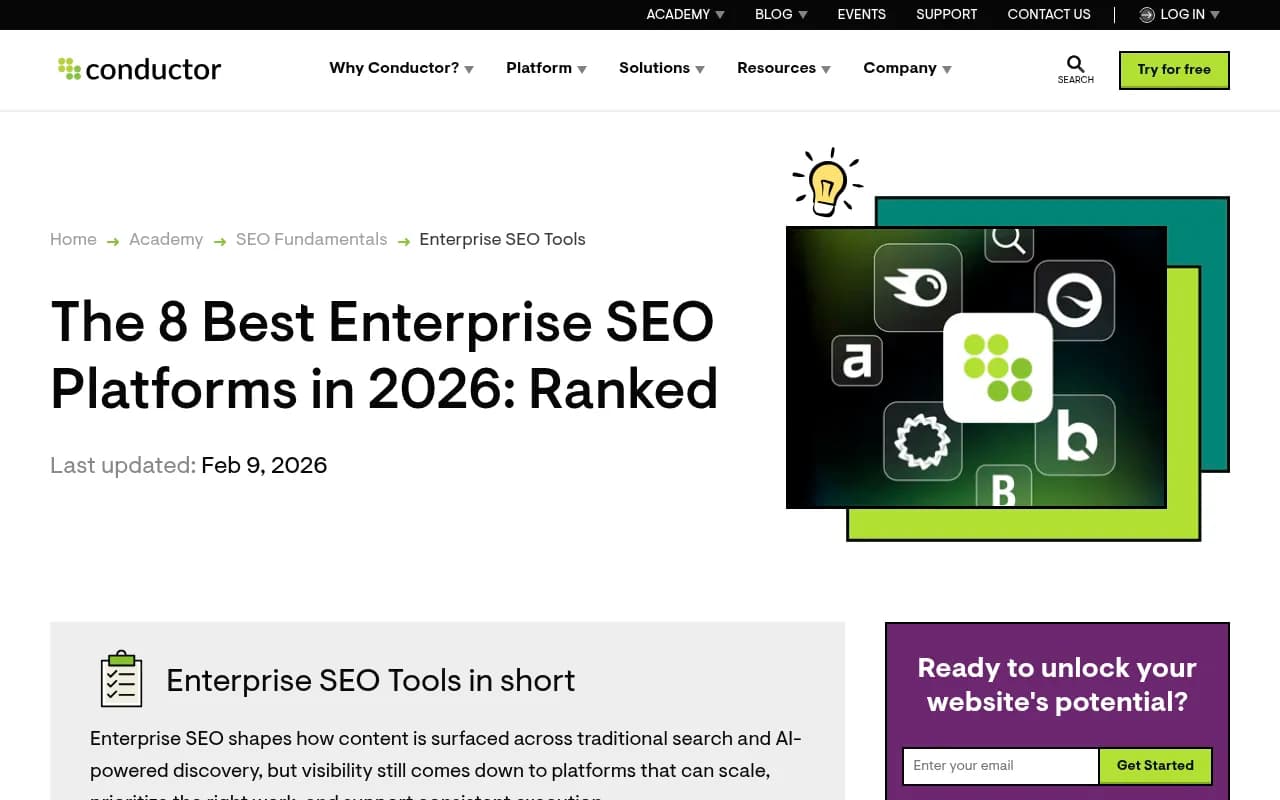
Task: Click the Try for free button
Action: [1174, 70]
